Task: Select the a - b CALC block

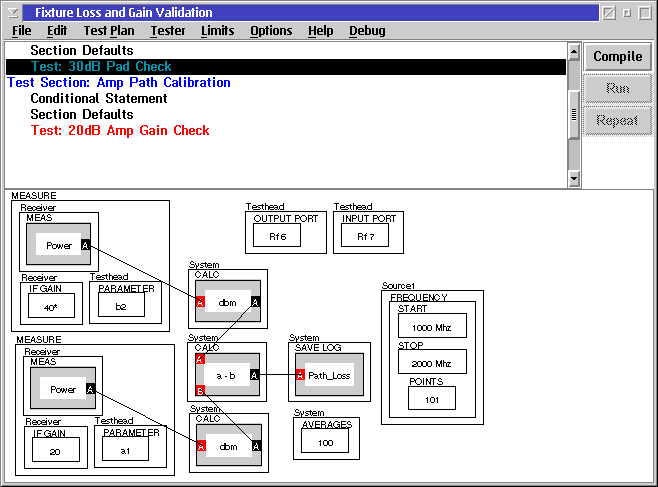Action: coord(227,375)
